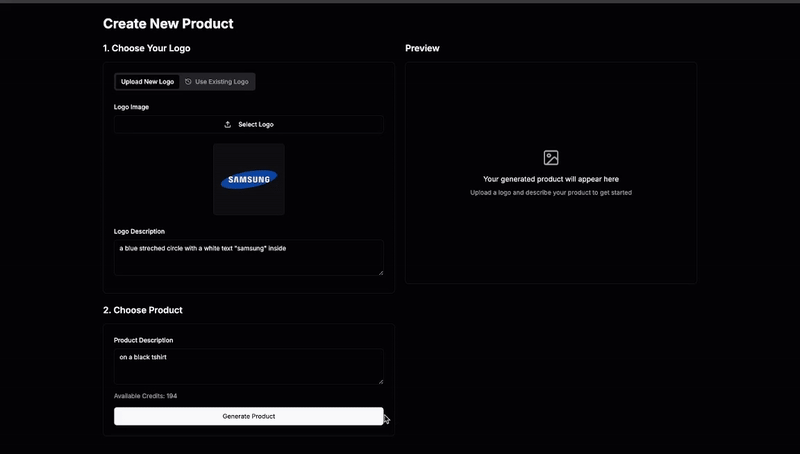Click the 'Logo Image' label
Image resolution: width=800 pixels, height=454 pixels.
coord(132,107)
